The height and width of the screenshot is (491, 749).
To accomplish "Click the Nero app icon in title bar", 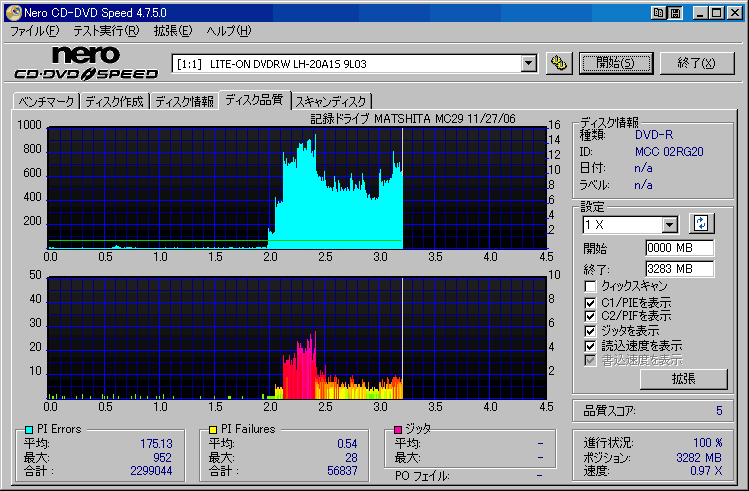I will (x=14, y=13).
